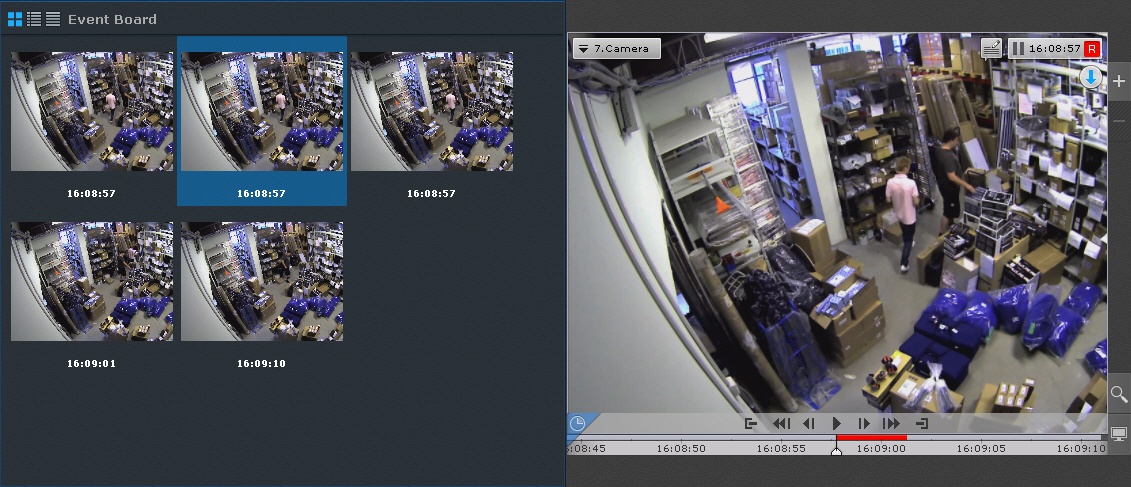
Task: Step one frame backward
Action: point(809,424)
